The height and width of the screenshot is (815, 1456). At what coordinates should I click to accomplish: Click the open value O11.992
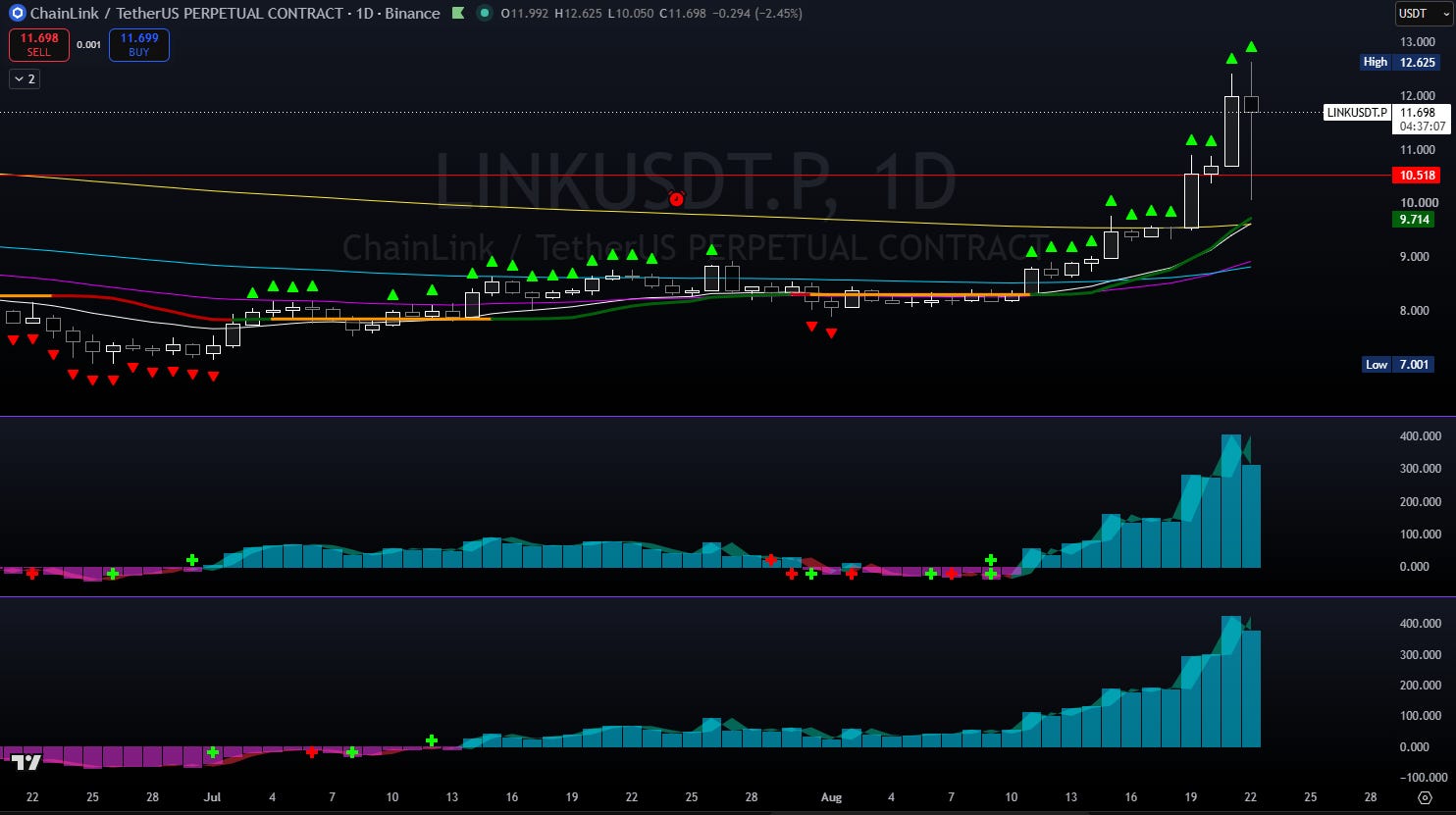point(525,14)
